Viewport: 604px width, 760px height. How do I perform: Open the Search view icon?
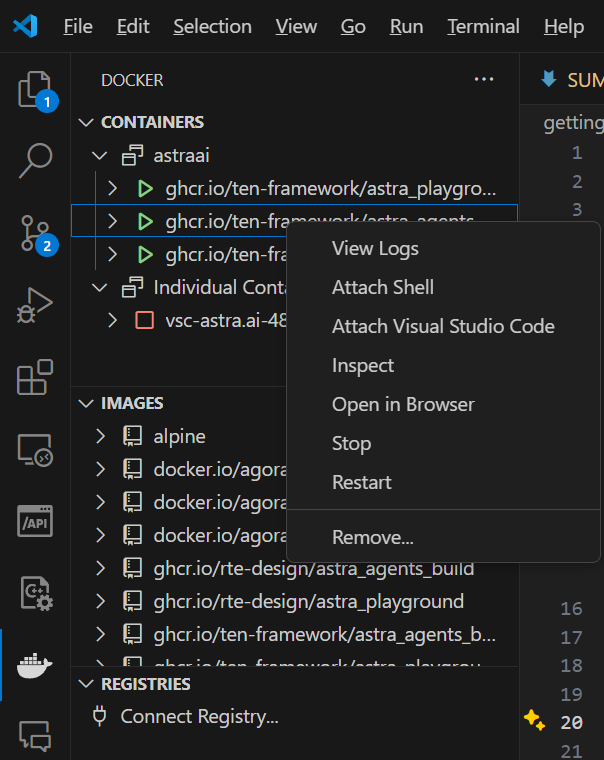click(x=35, y=161)
